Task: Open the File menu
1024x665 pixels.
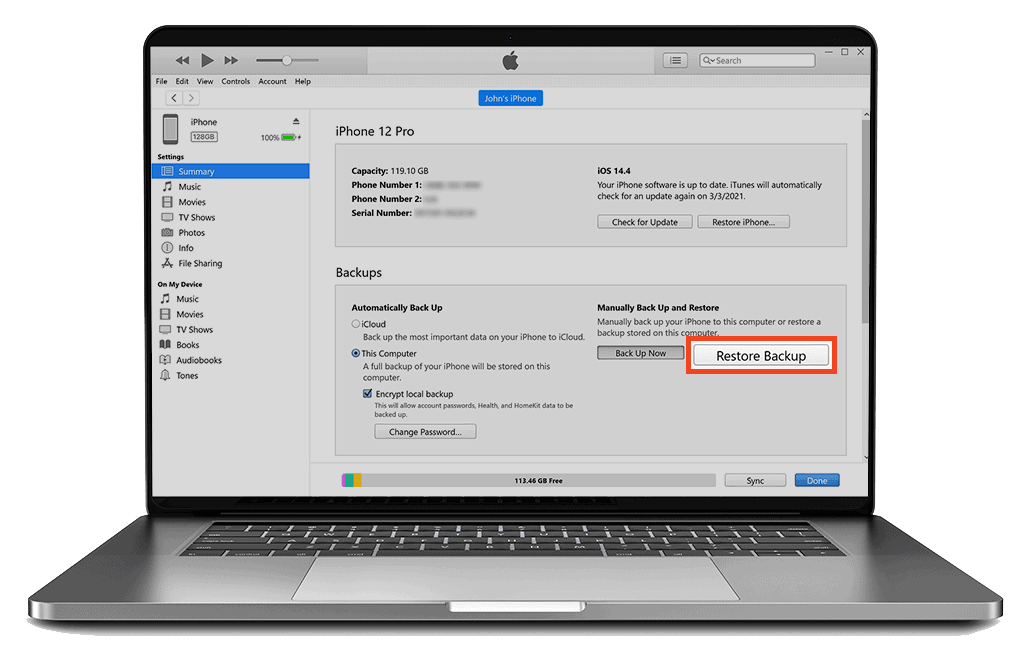Action: tap(161, 82)
